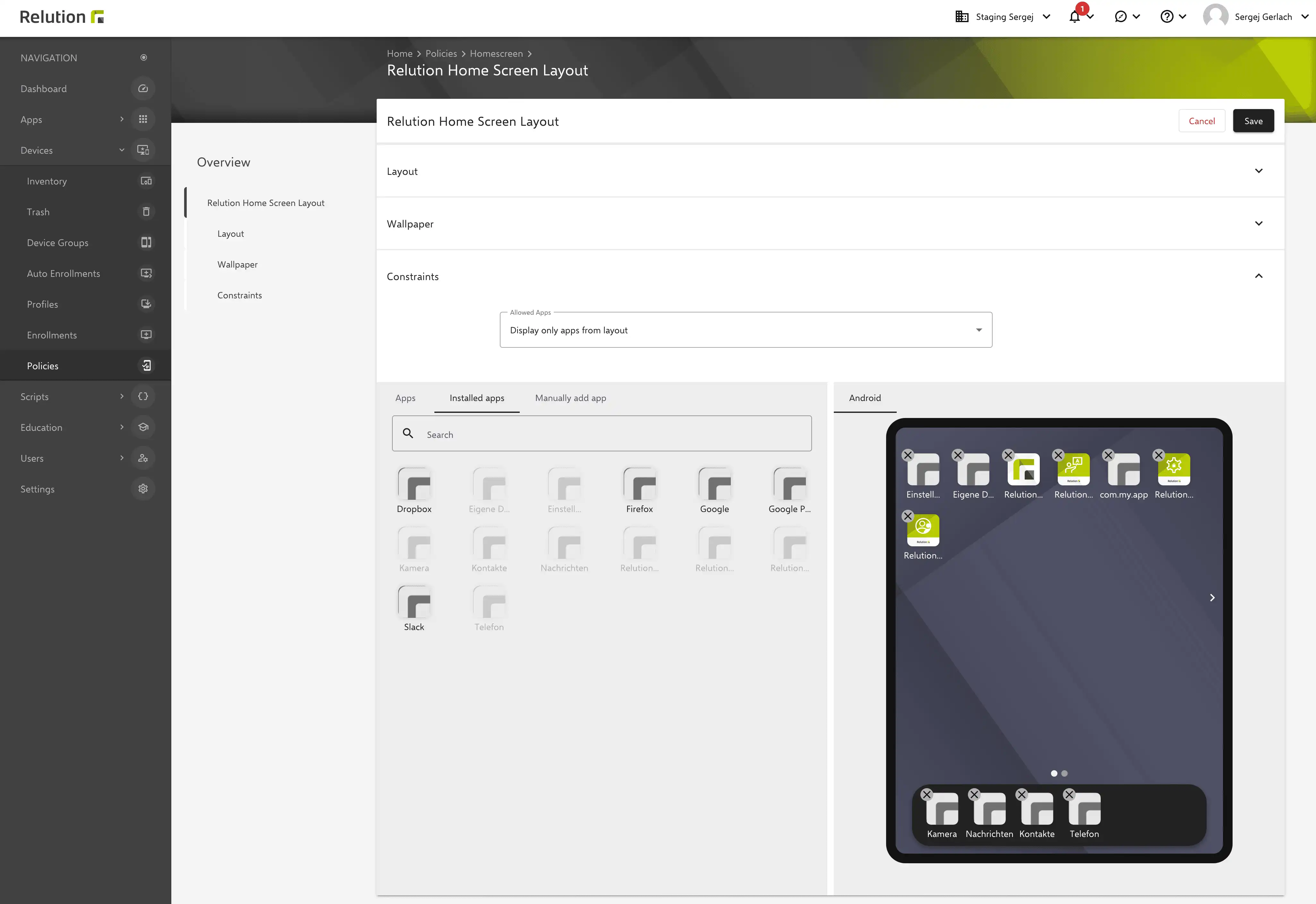Click the Relution logo

click(x=62, y=17)
